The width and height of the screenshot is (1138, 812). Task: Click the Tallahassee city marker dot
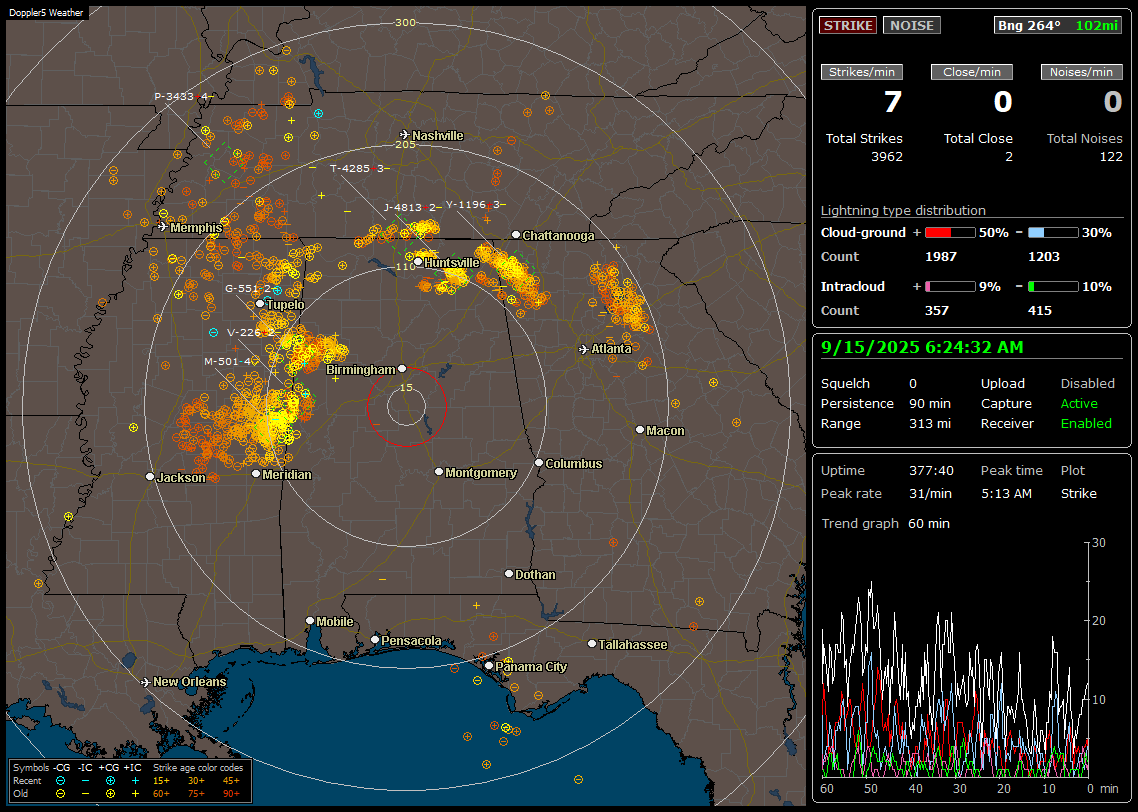pos(592,644)
